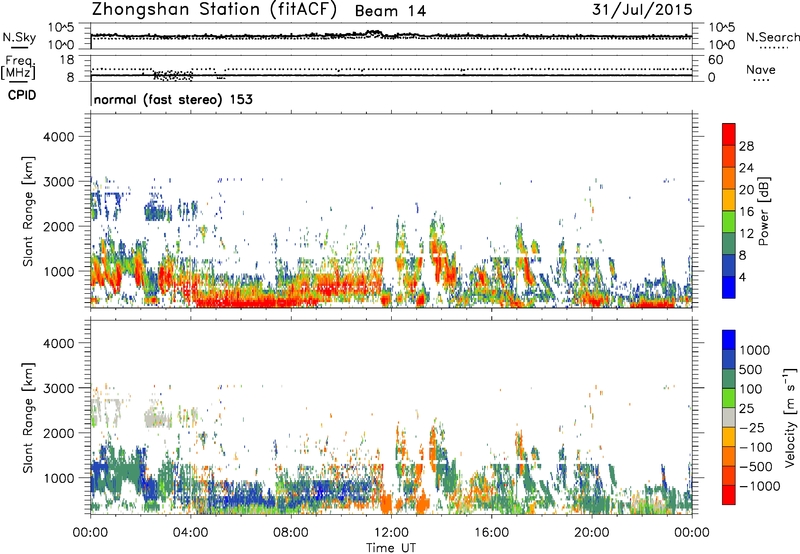The width and height of the screenshot is (800, 554).
Task: Click the "CPID" label
Action: tap(22, 95)
